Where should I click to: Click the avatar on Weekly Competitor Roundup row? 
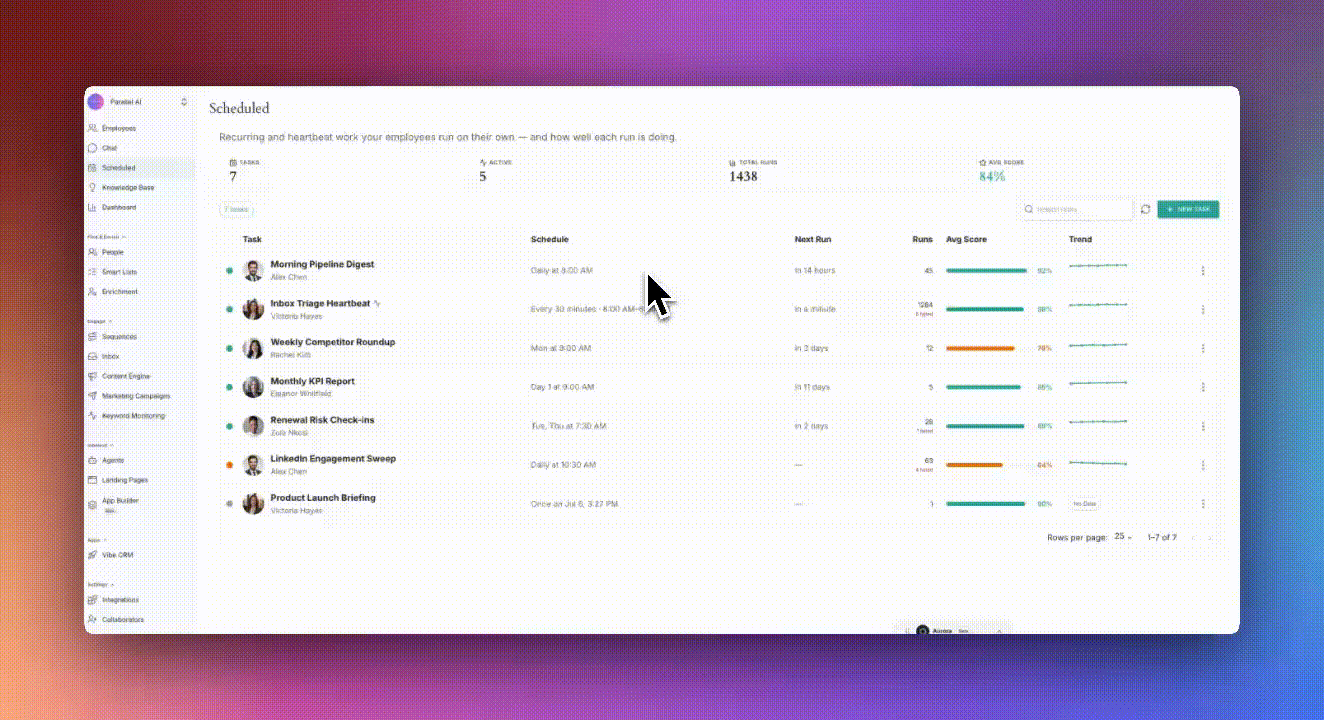[x=253, y=348]
